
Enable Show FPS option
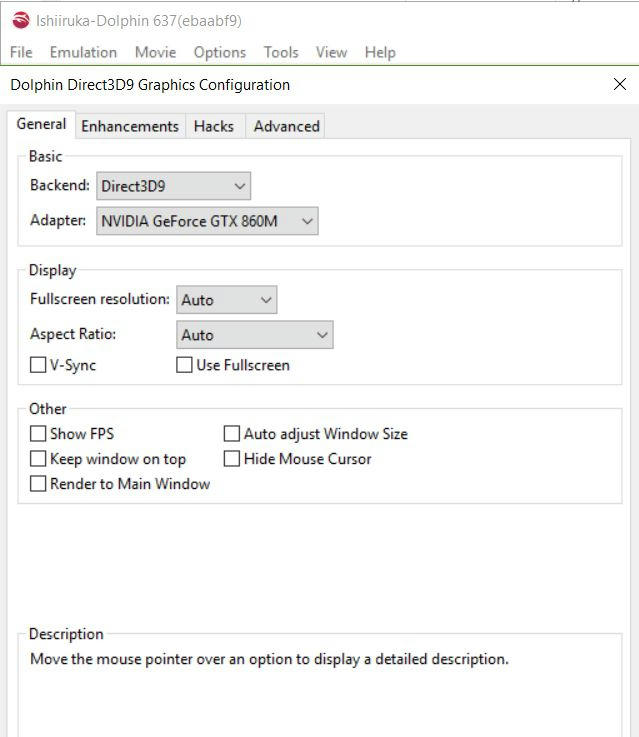39,434
